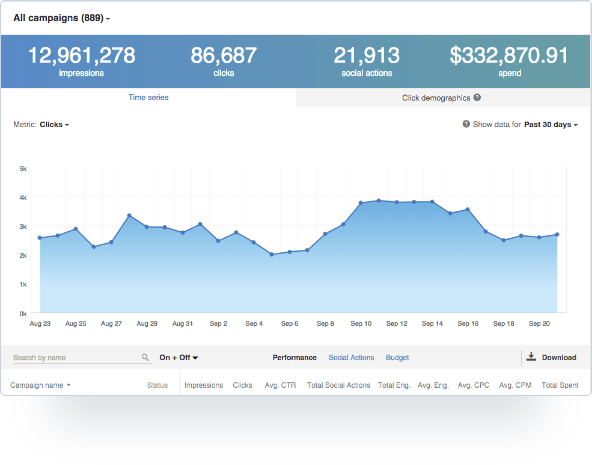Switch to the Click demographics tab
Viewport: 592px width, 465px height.
pos(443,98)
